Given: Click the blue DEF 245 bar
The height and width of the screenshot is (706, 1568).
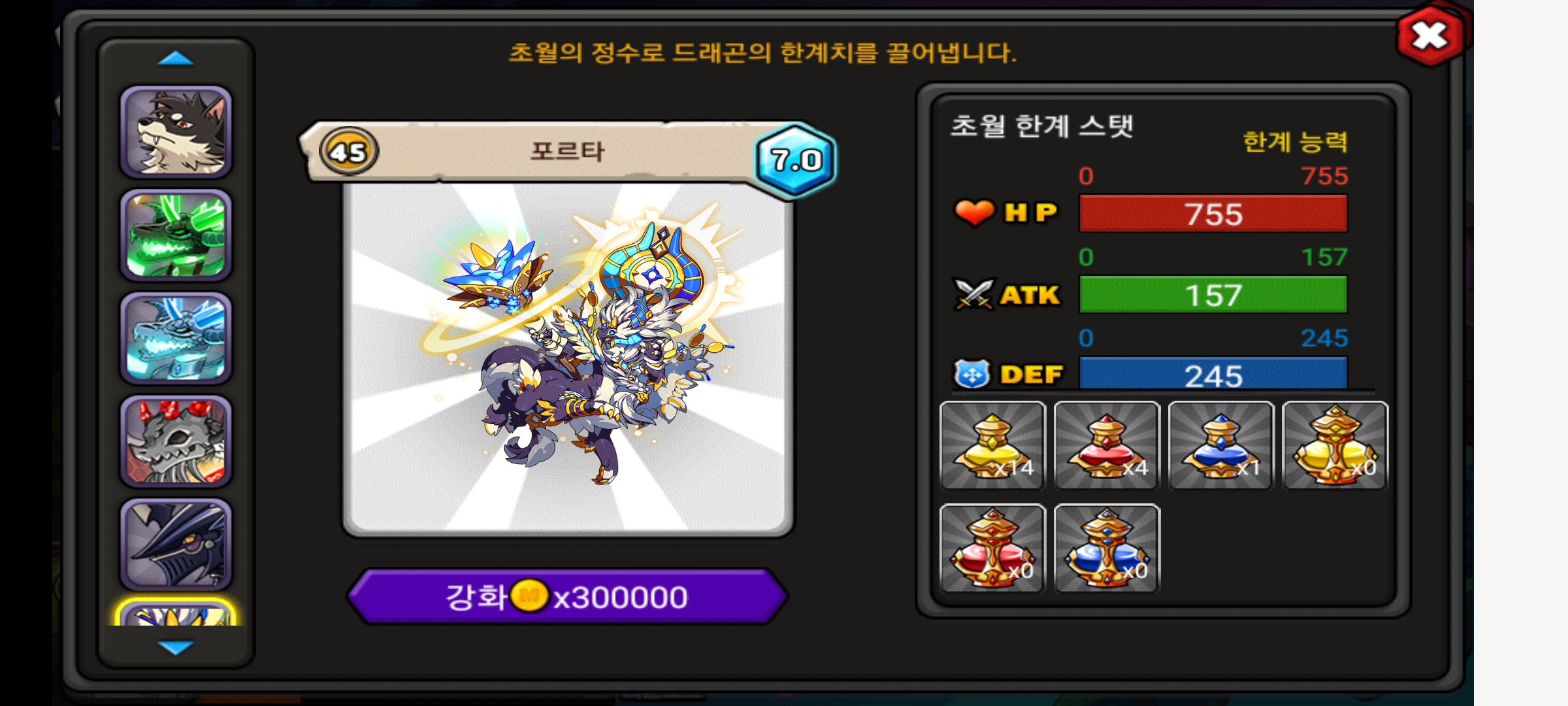Looking at the screenshot, I should pyautogui.click(x=1213, y=374).
